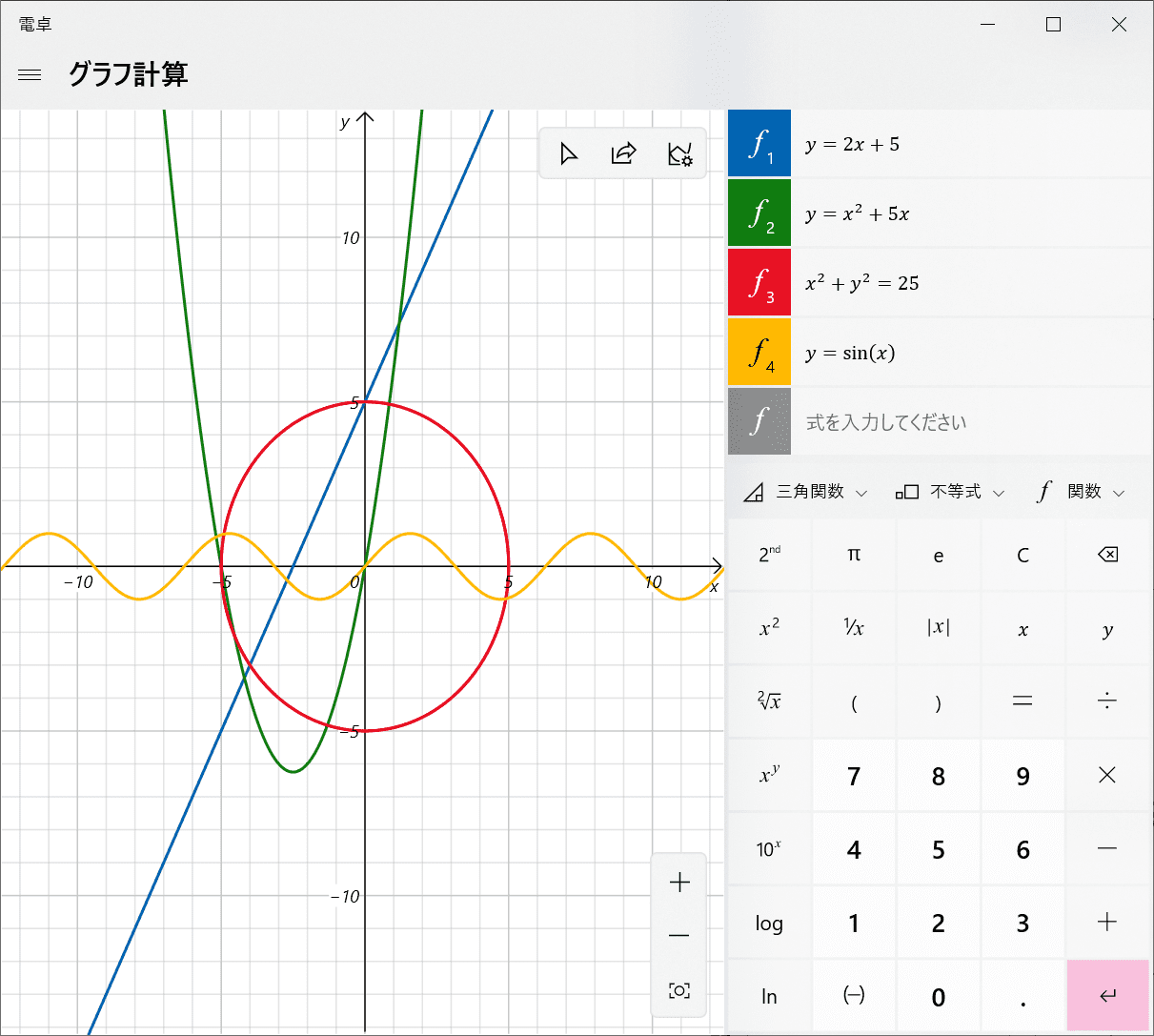Viewport: 1154px width, 1036px height.
Task: Click digit 0 key
Action: point(939,996)
